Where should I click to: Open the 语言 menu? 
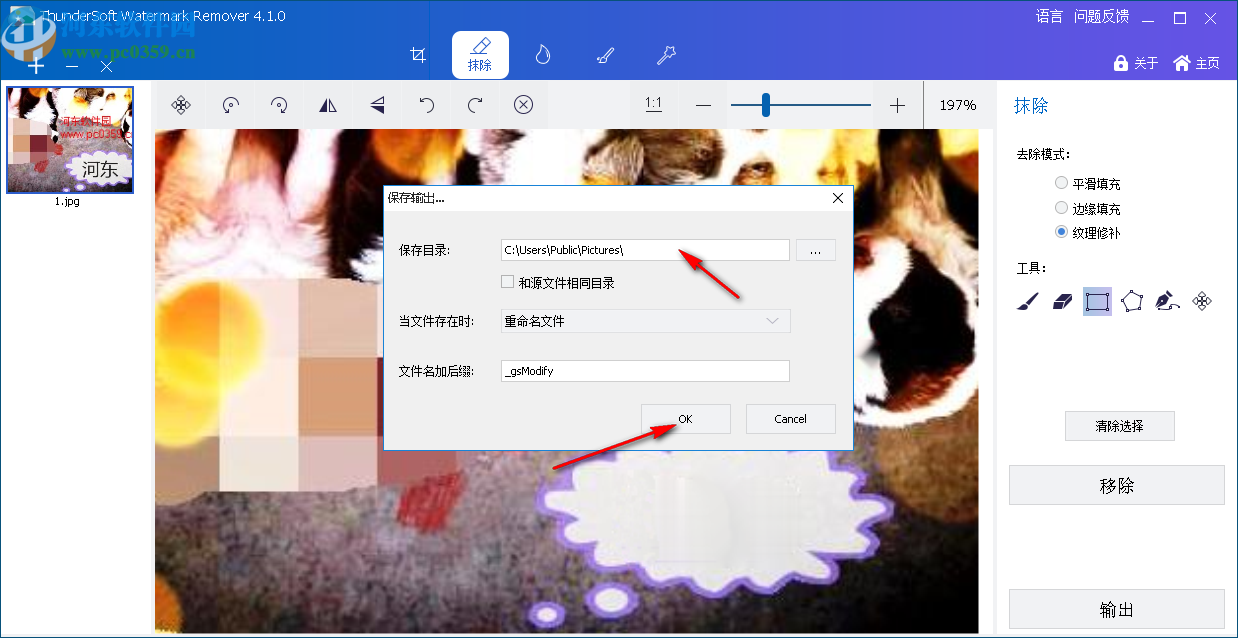[1048, 16]
